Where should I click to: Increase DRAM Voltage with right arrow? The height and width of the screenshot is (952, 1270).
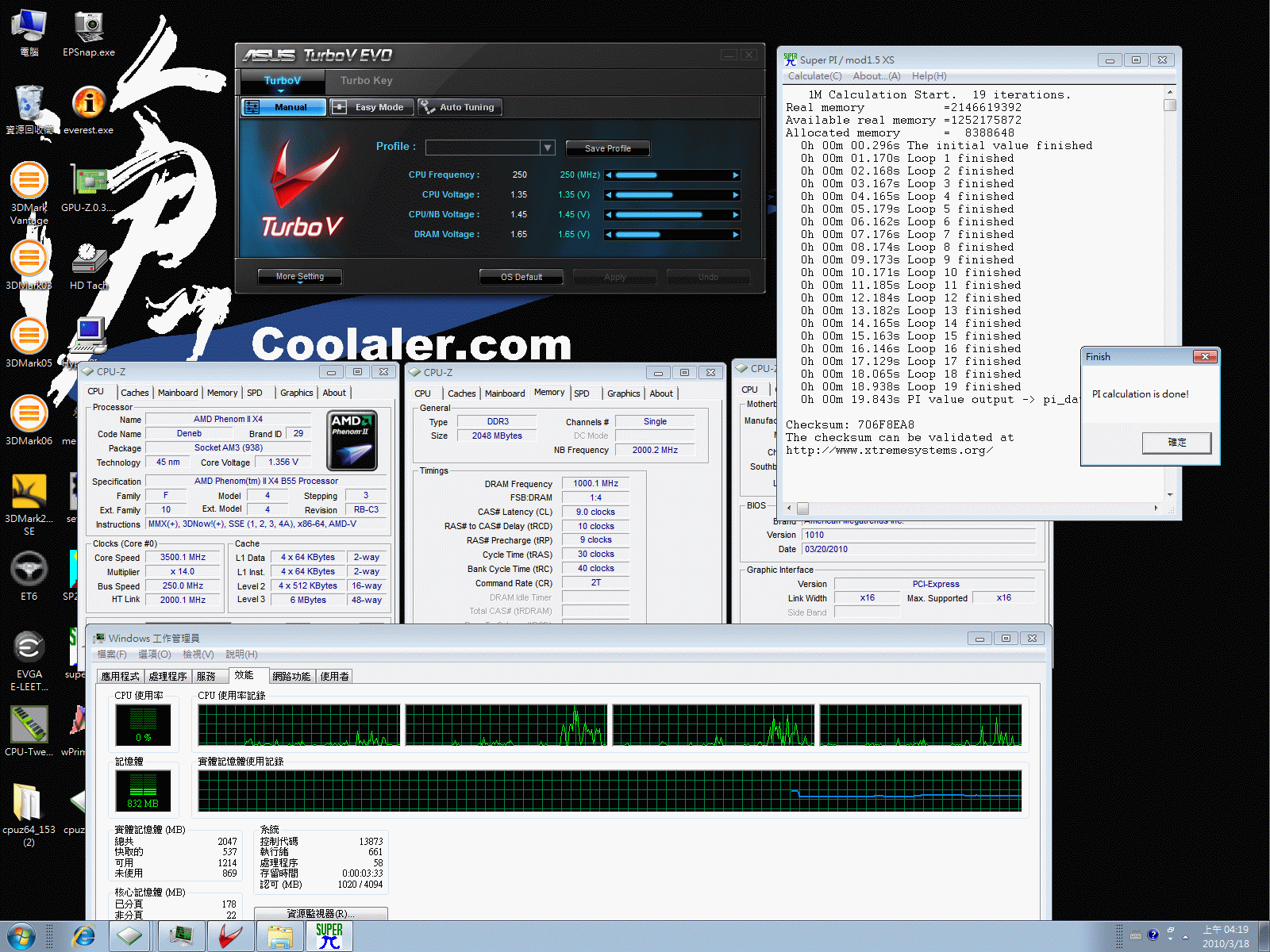(x=736, y=234)
